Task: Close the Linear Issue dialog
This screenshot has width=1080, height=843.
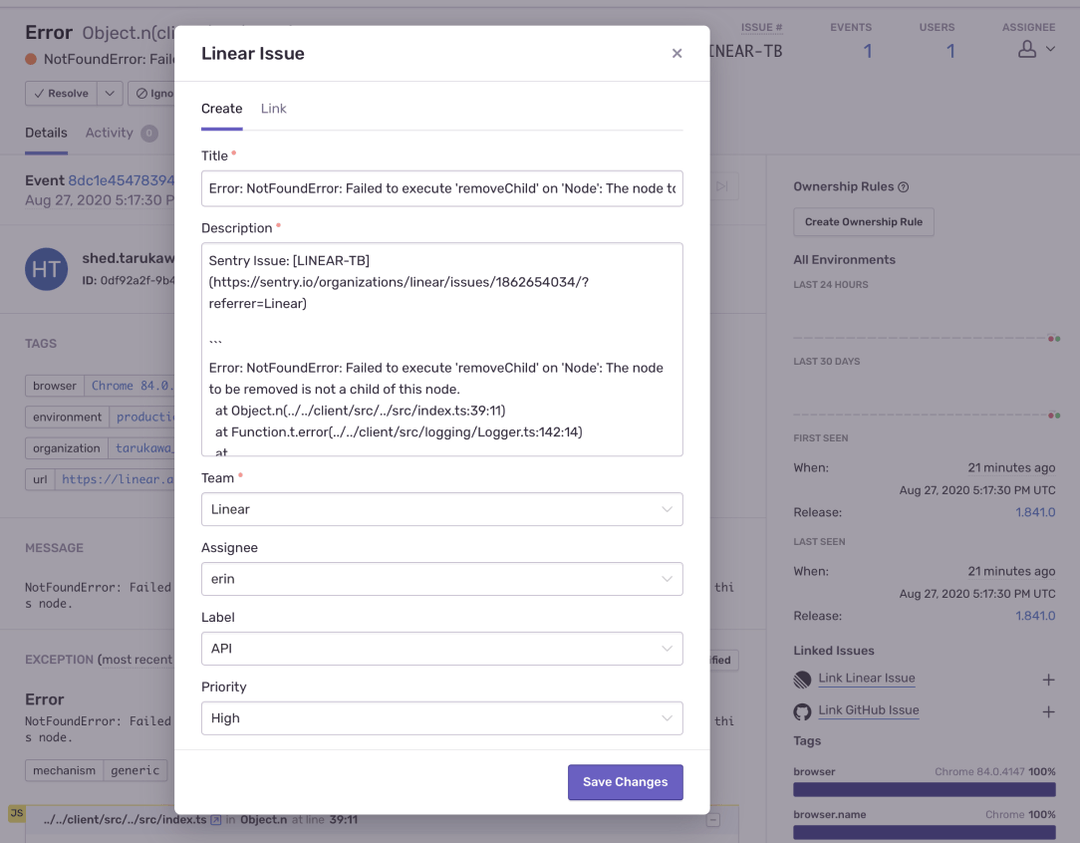Action: (677, 54)
